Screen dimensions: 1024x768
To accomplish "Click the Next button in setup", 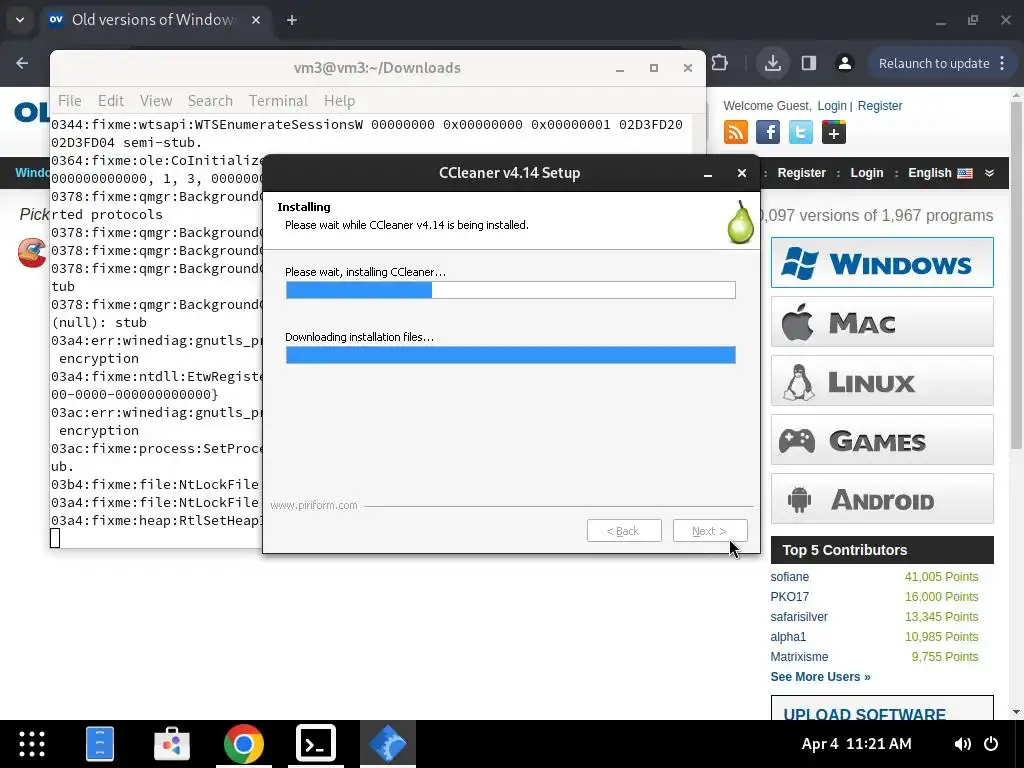I will click(x=710, y=531).
